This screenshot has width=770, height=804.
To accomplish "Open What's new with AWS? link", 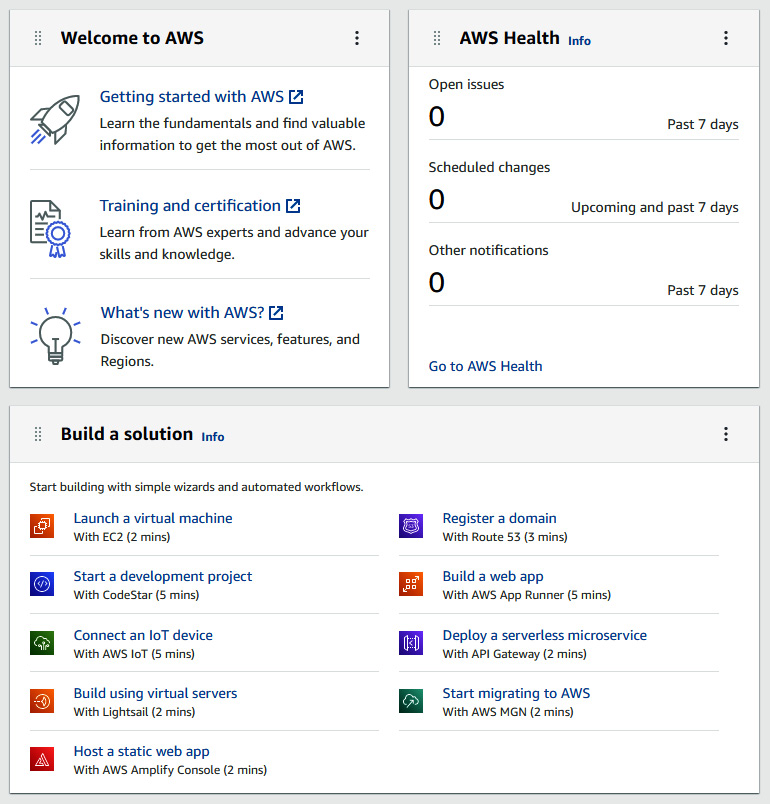I will (183, 312).
